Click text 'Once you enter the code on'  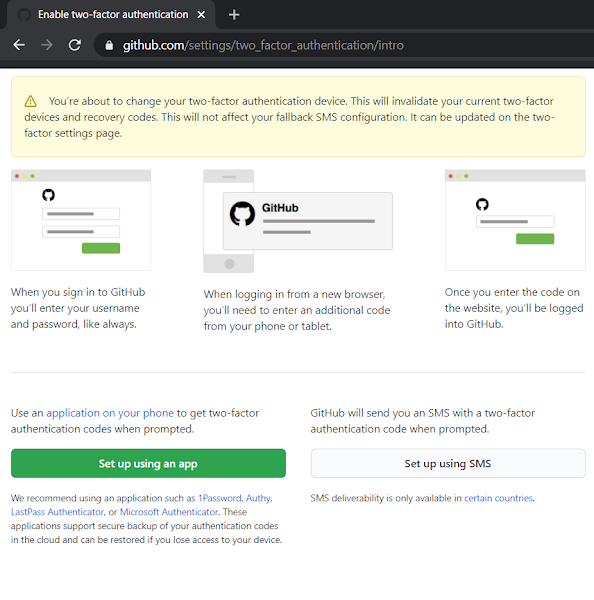512,292
